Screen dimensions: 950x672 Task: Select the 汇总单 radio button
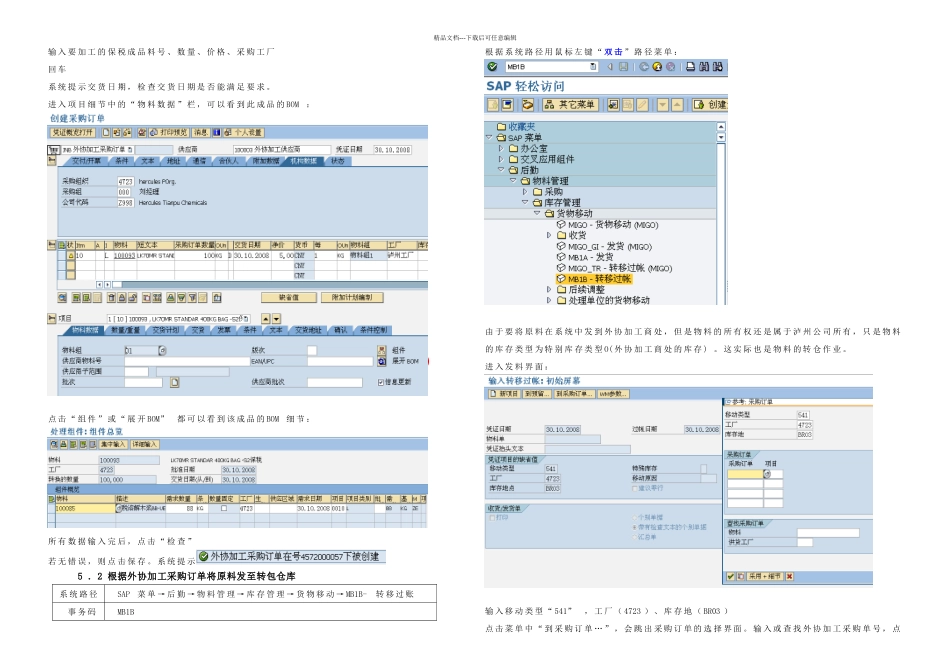[x=634, y=537]
